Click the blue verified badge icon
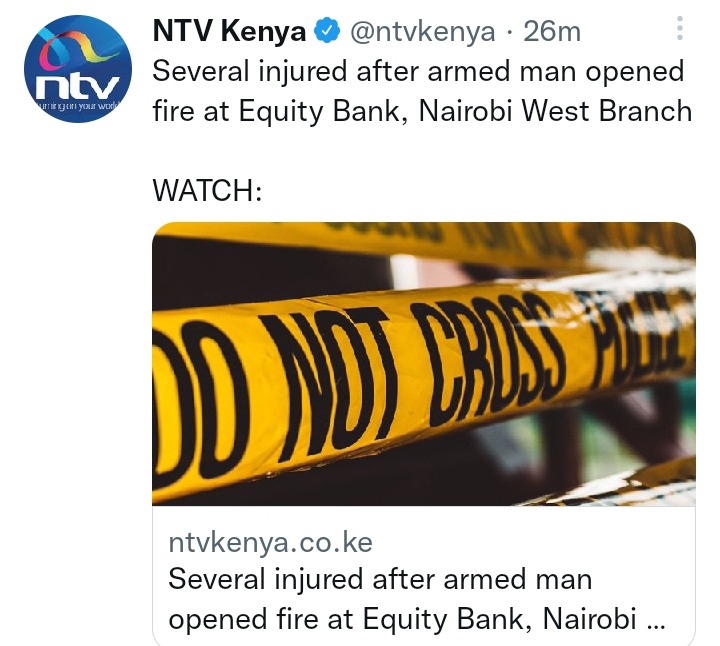The image size is (720, 646). [x=326, y=32]
